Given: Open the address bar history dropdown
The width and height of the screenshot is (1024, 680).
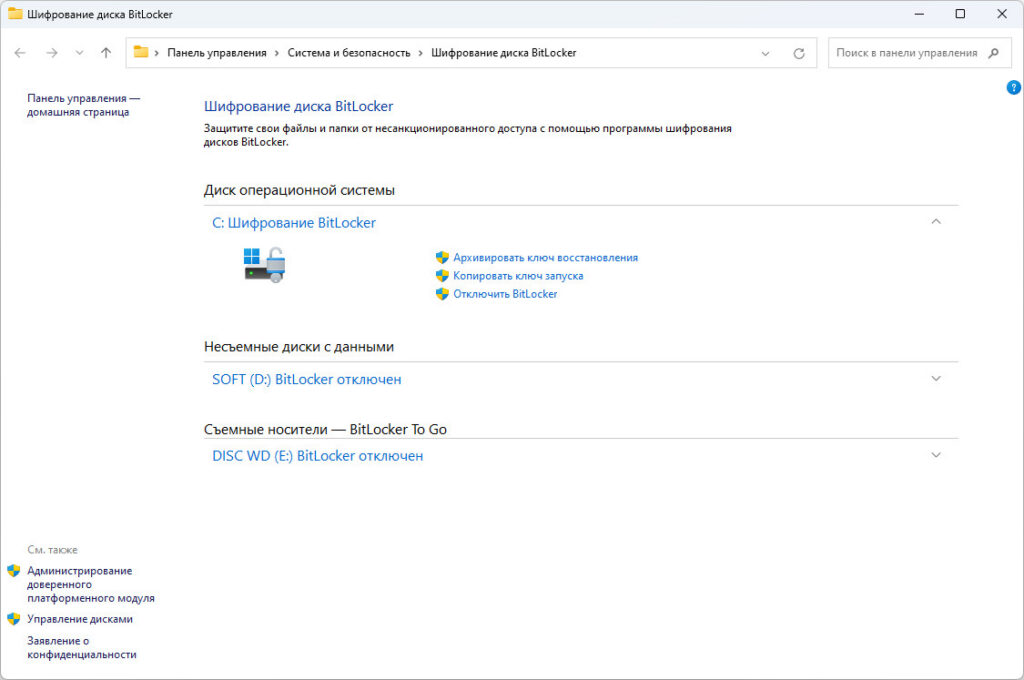Looking at the screenshot, I should [x=765, y=54].
